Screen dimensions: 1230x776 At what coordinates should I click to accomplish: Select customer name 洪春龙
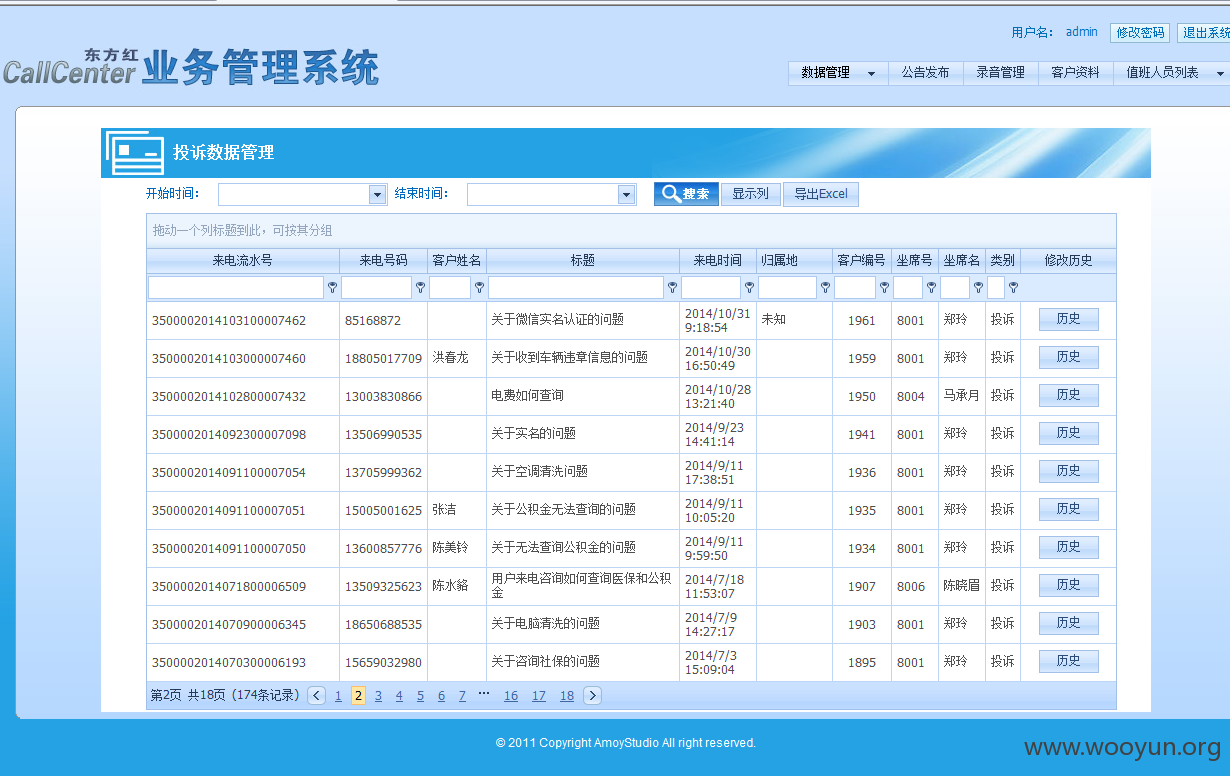tap(450, 358)
